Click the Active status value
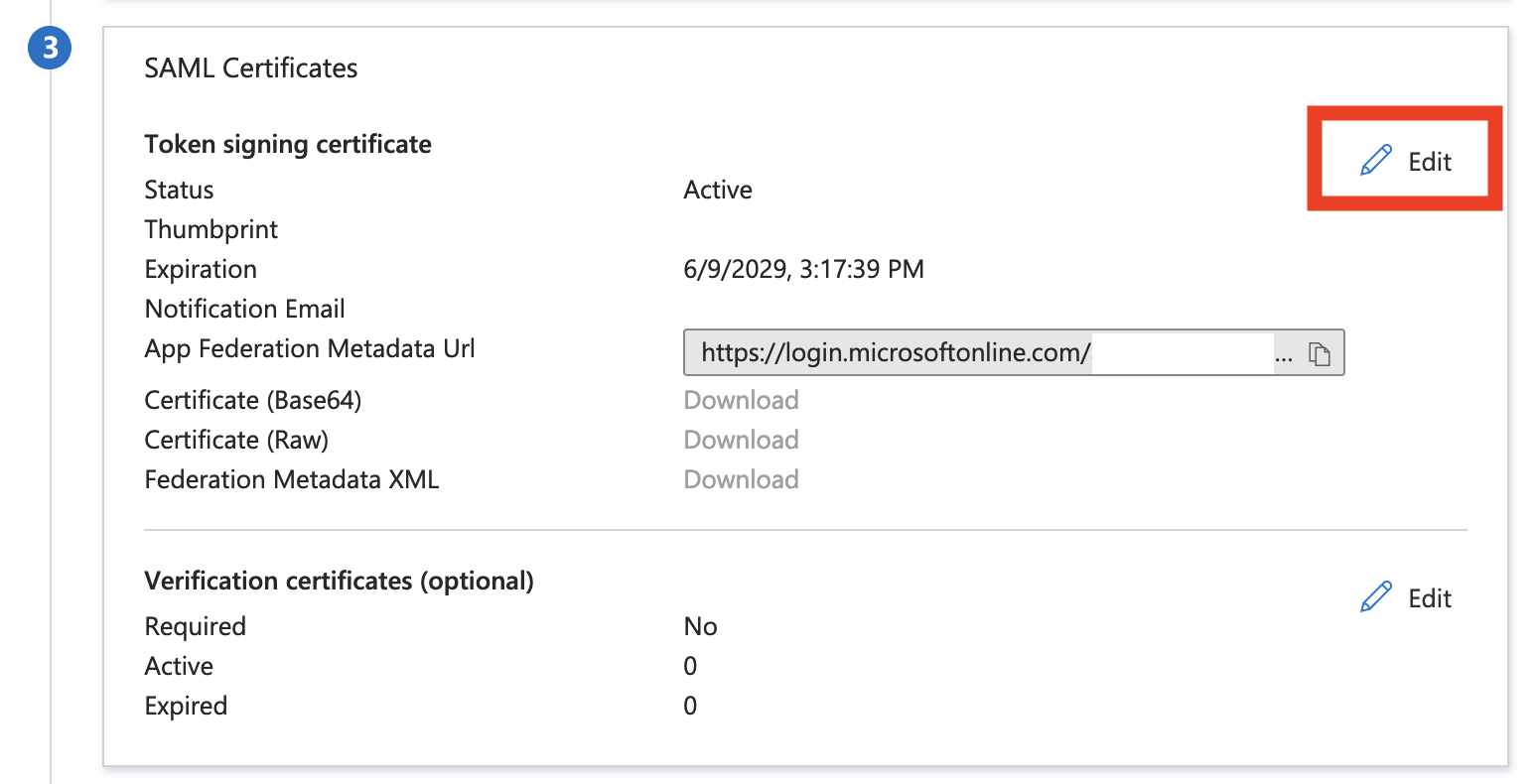 pyautogui.click(x=718, y=190)
